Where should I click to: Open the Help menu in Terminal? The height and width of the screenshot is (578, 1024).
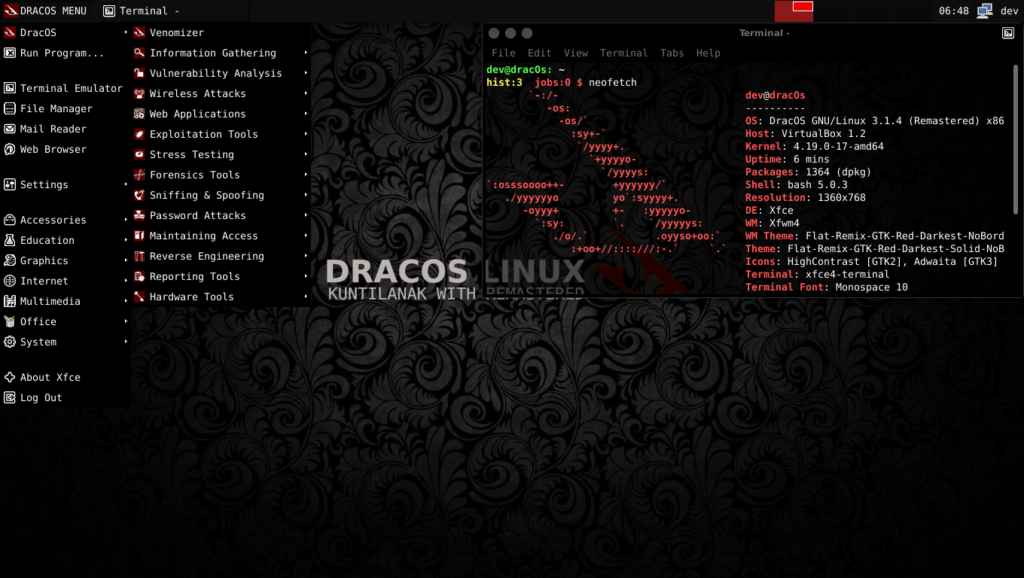(x=708, y=53)
